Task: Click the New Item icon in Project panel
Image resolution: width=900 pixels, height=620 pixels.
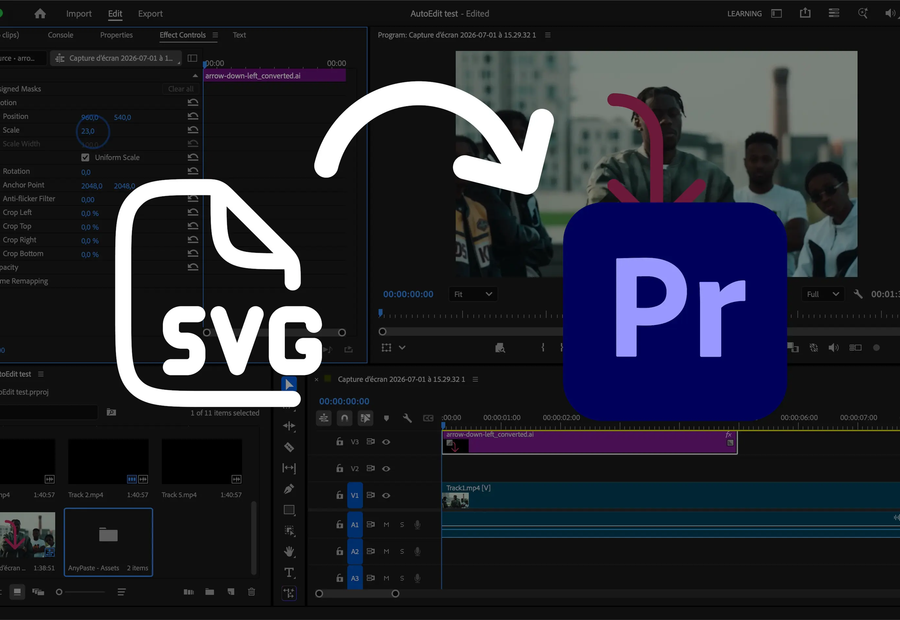Action: coord(231,592)
